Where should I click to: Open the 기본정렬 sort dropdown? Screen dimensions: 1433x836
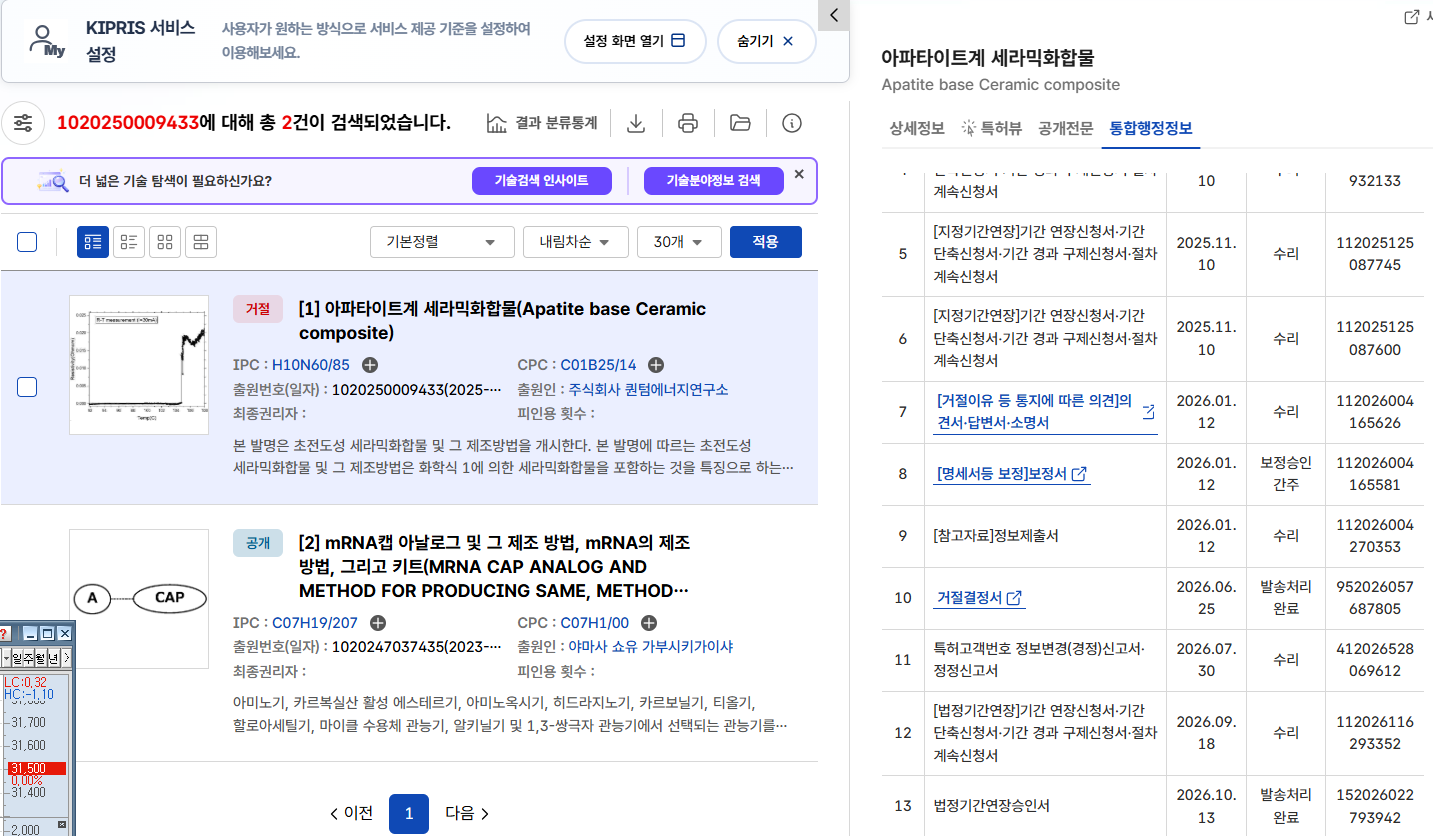point(442,242)
